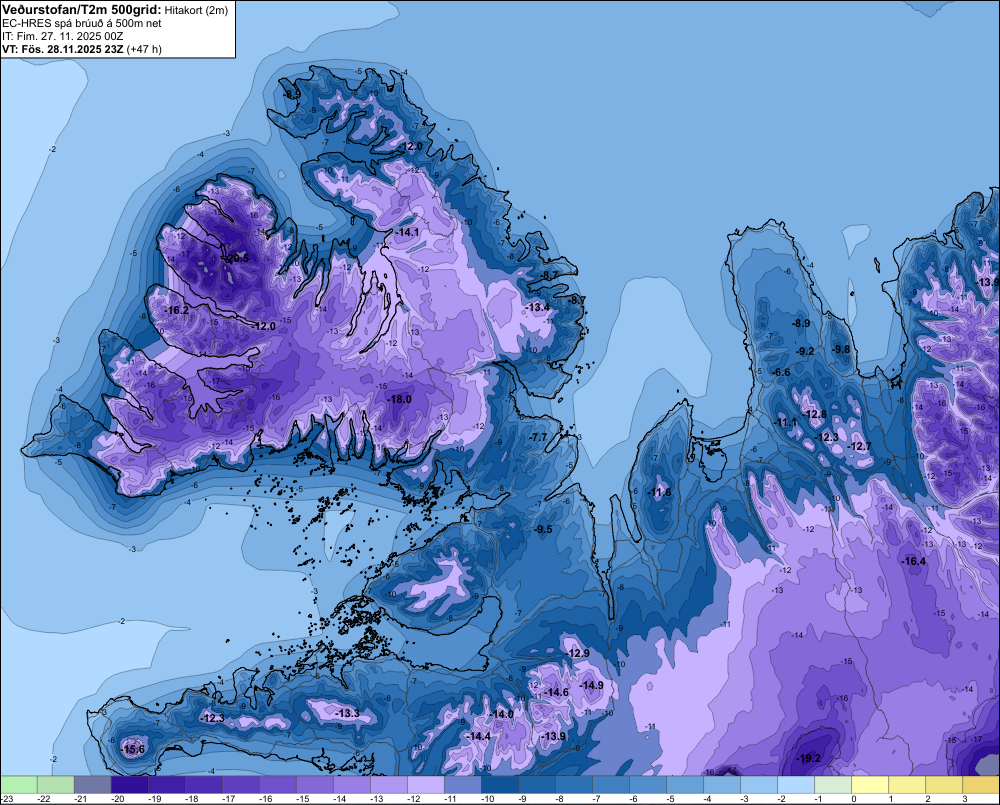1000x805 pixels.
Task: Click the -14.9 temperature value
Action: (591, 685)
